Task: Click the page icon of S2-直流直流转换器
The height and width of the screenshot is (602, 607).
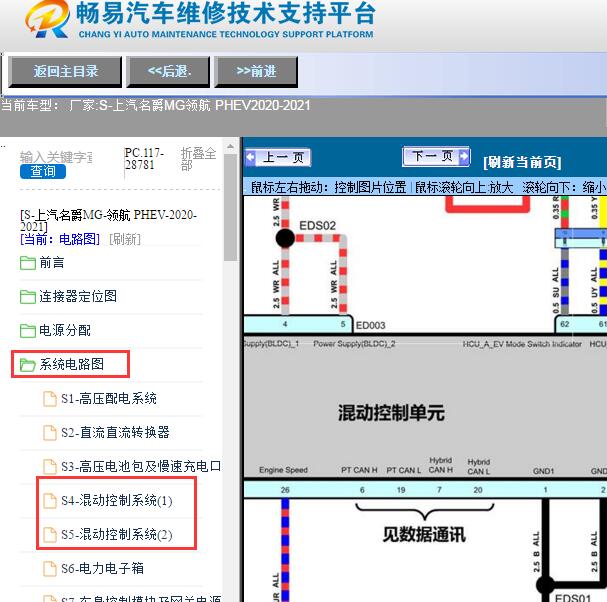Action: pyautogui.click(x=50, y=432)
